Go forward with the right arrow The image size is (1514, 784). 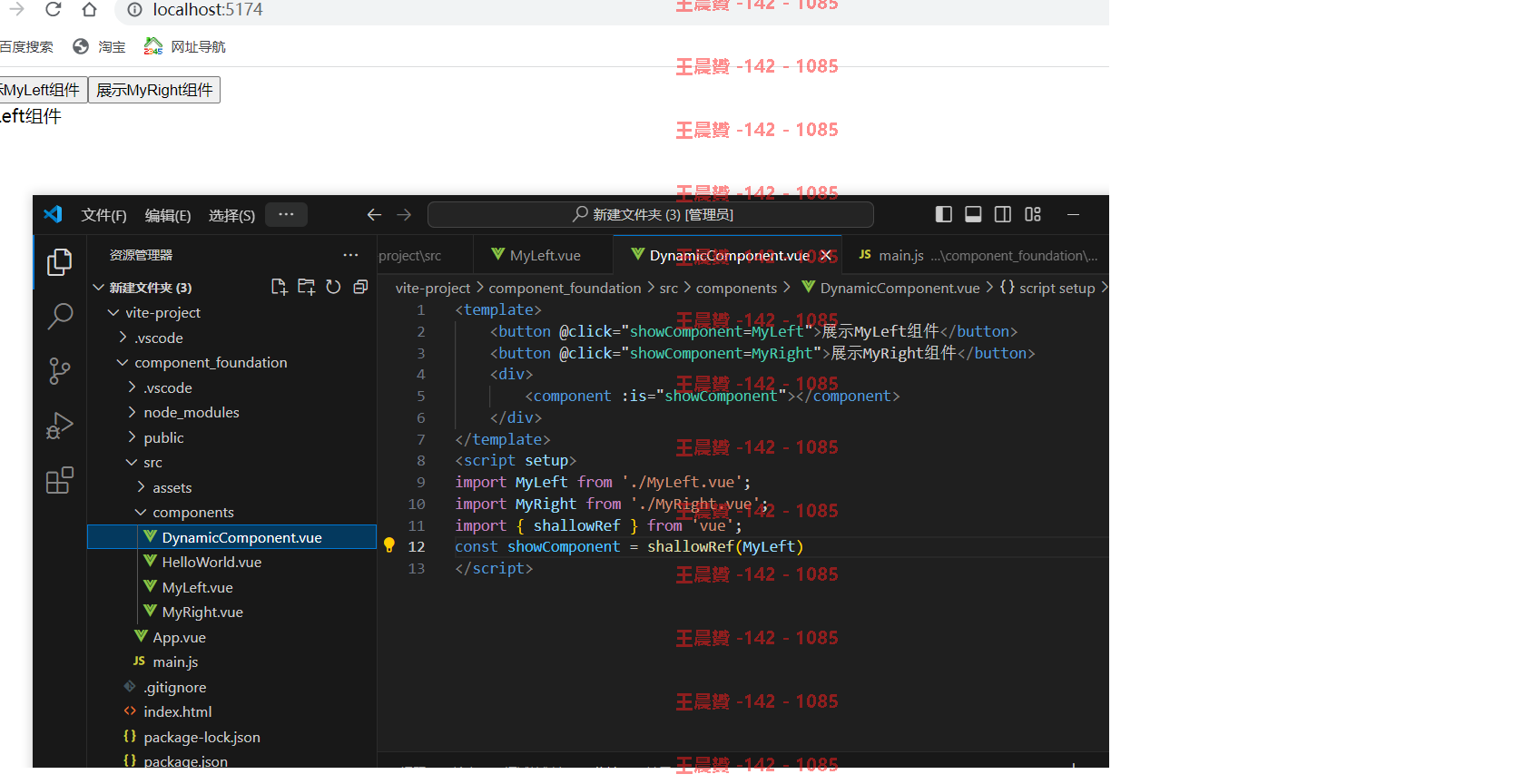pos(404,214)
